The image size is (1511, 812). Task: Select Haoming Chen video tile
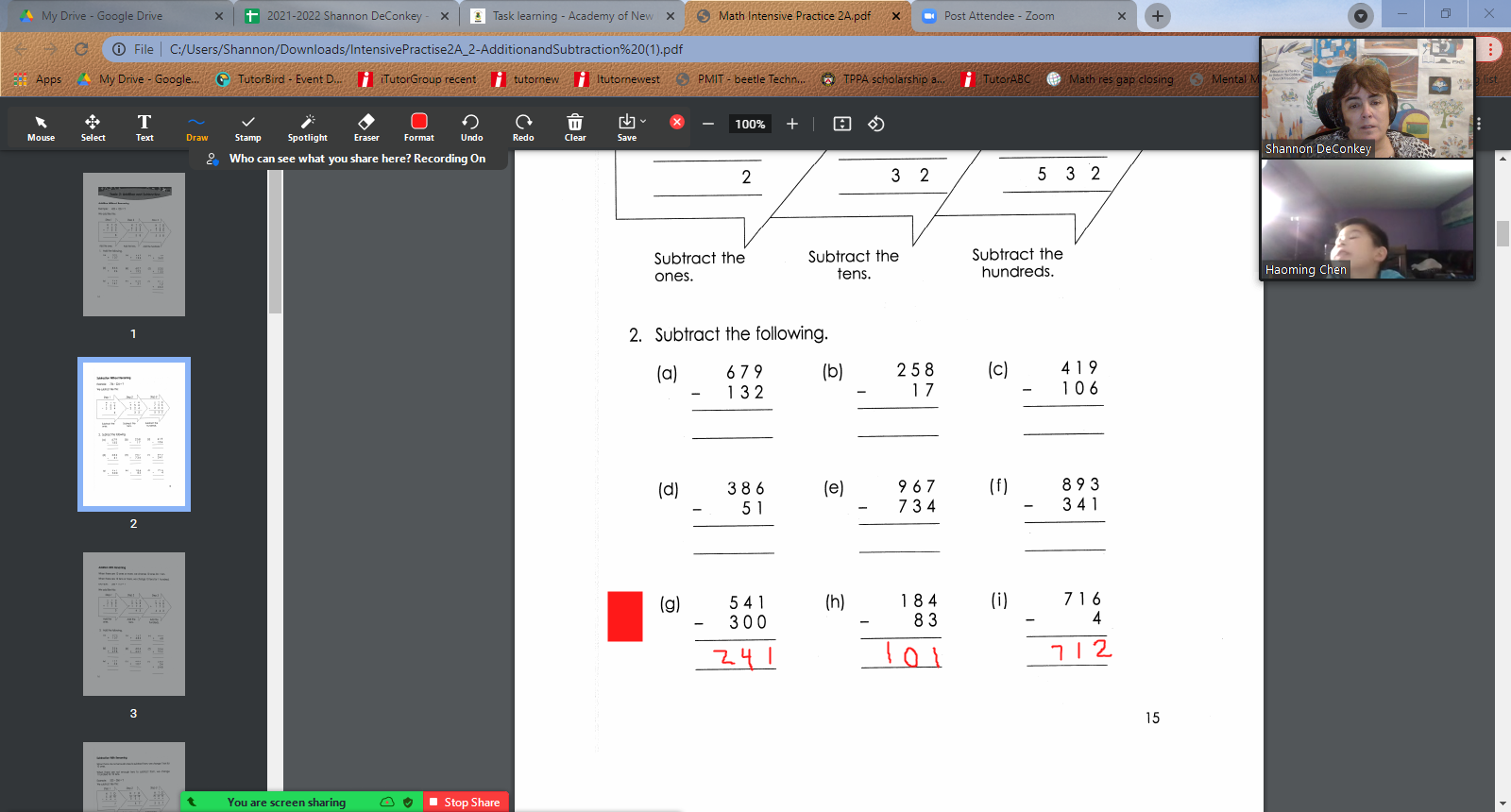tap(1367, 219)
